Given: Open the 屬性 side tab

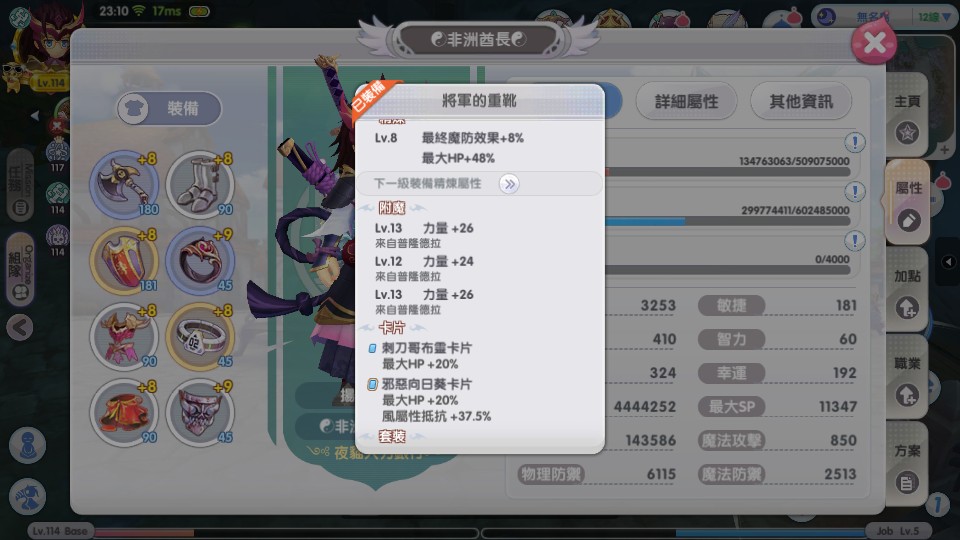Looking at the screenshot, I should coord(908,202).
